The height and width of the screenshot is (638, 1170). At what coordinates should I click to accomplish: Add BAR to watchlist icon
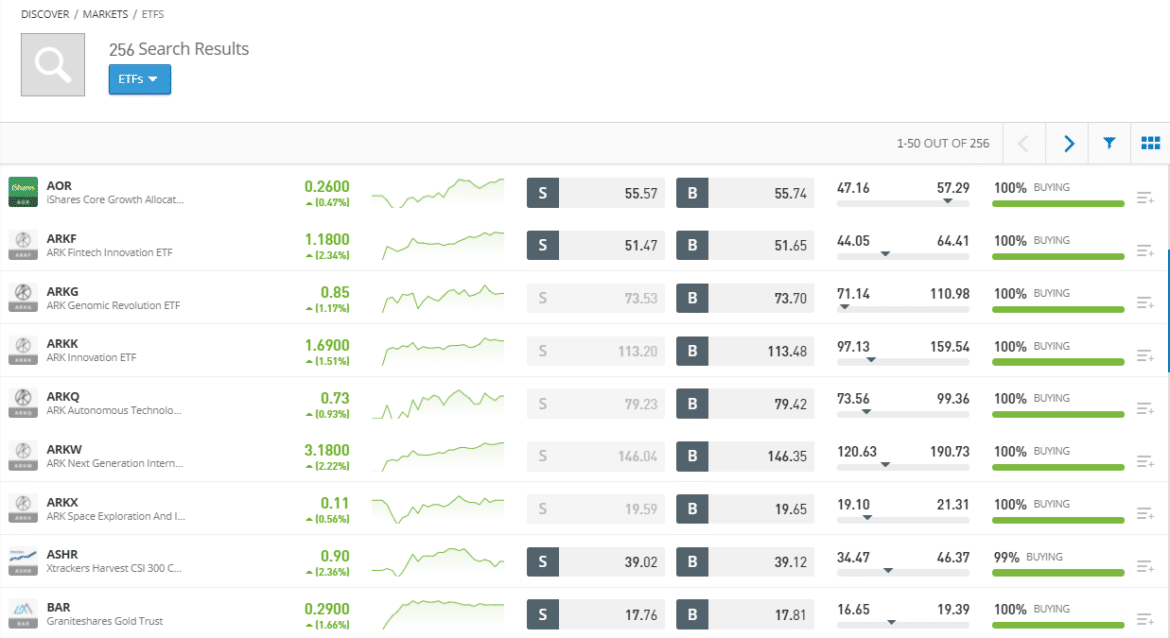click(1145, 618)
